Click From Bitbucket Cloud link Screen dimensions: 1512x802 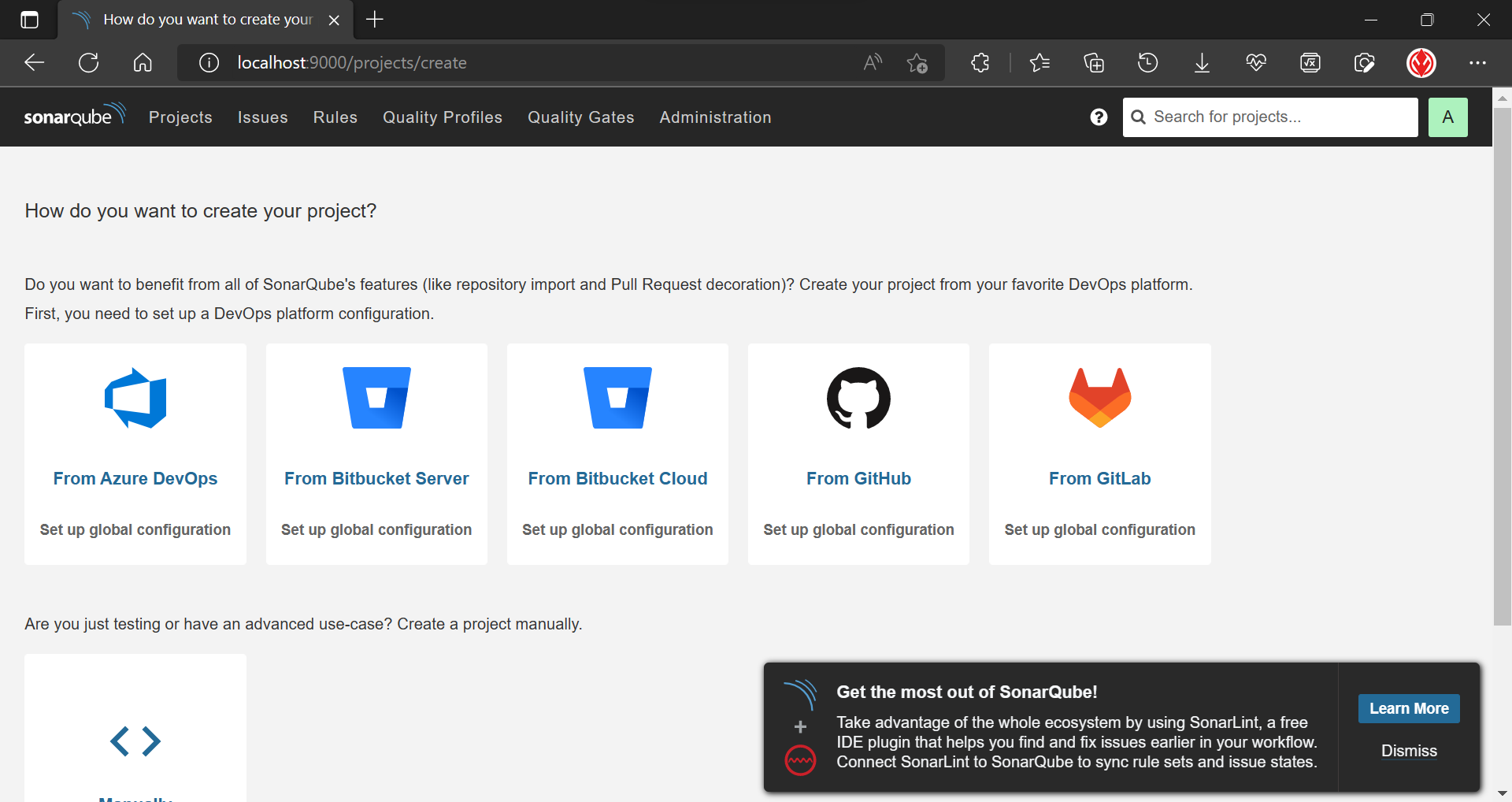tap(617, 478)
